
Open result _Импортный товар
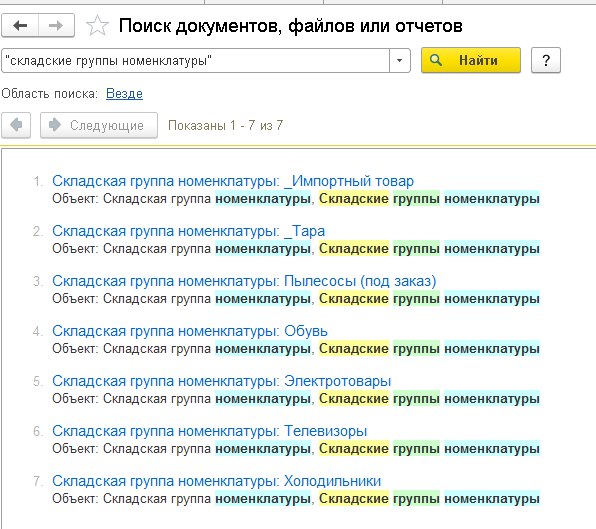[x=233, y=181]
